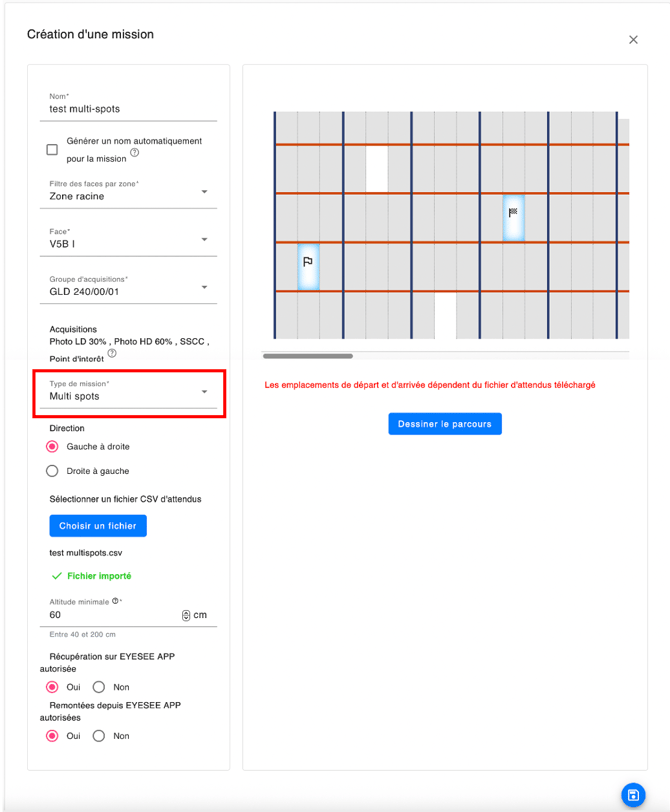Select Non for Remontées depuis EYESEE APP
The height and width of the screenshot is (812, 670).
[x=99, y=736]
